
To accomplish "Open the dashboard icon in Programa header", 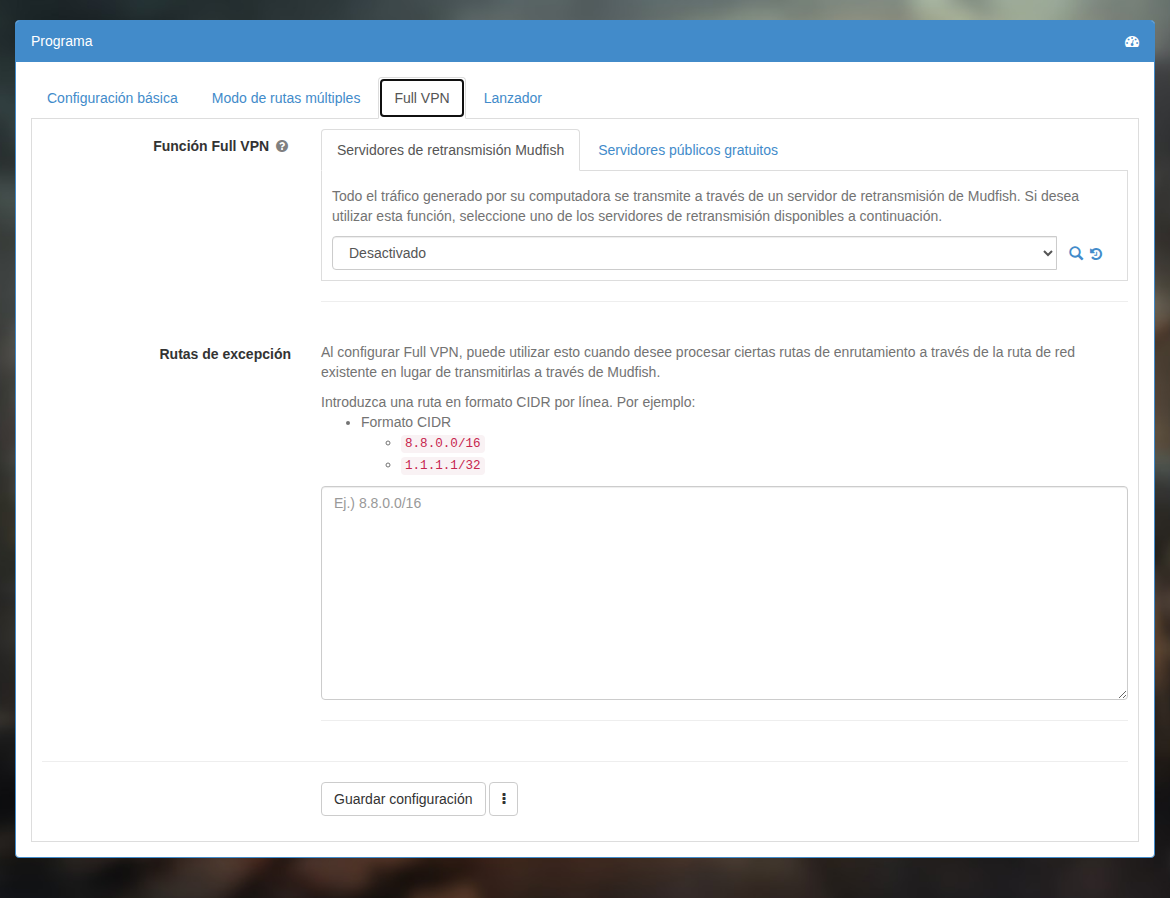I will (1131, 42).
